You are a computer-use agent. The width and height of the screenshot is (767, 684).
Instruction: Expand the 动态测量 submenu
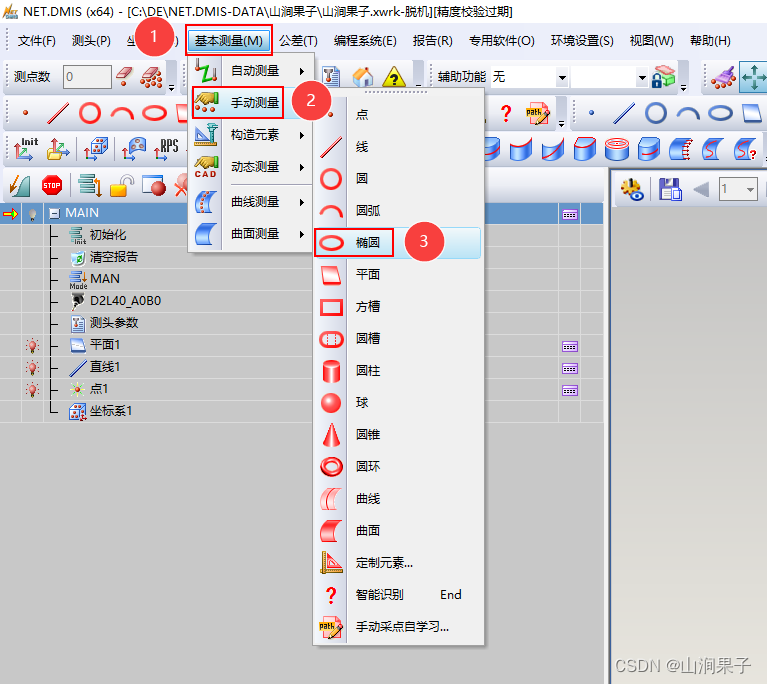pyautogui.click(x=254, y=167)
